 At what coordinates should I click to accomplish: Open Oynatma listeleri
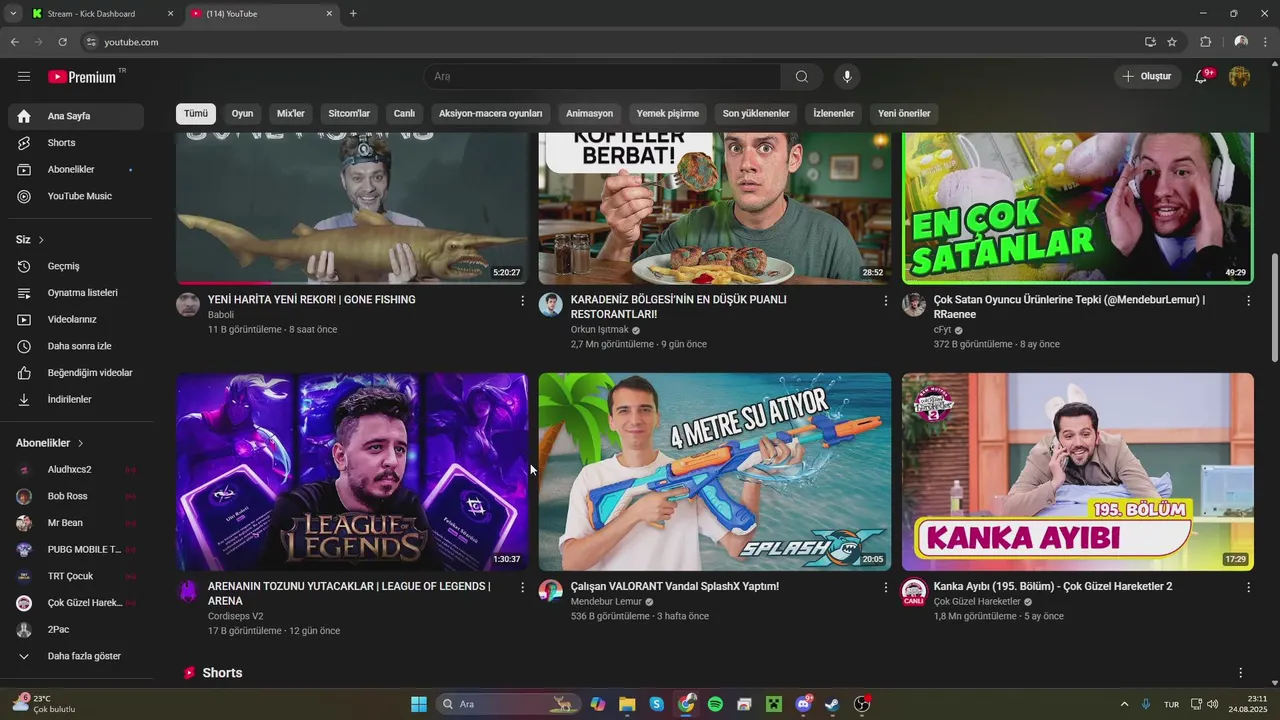76,293
